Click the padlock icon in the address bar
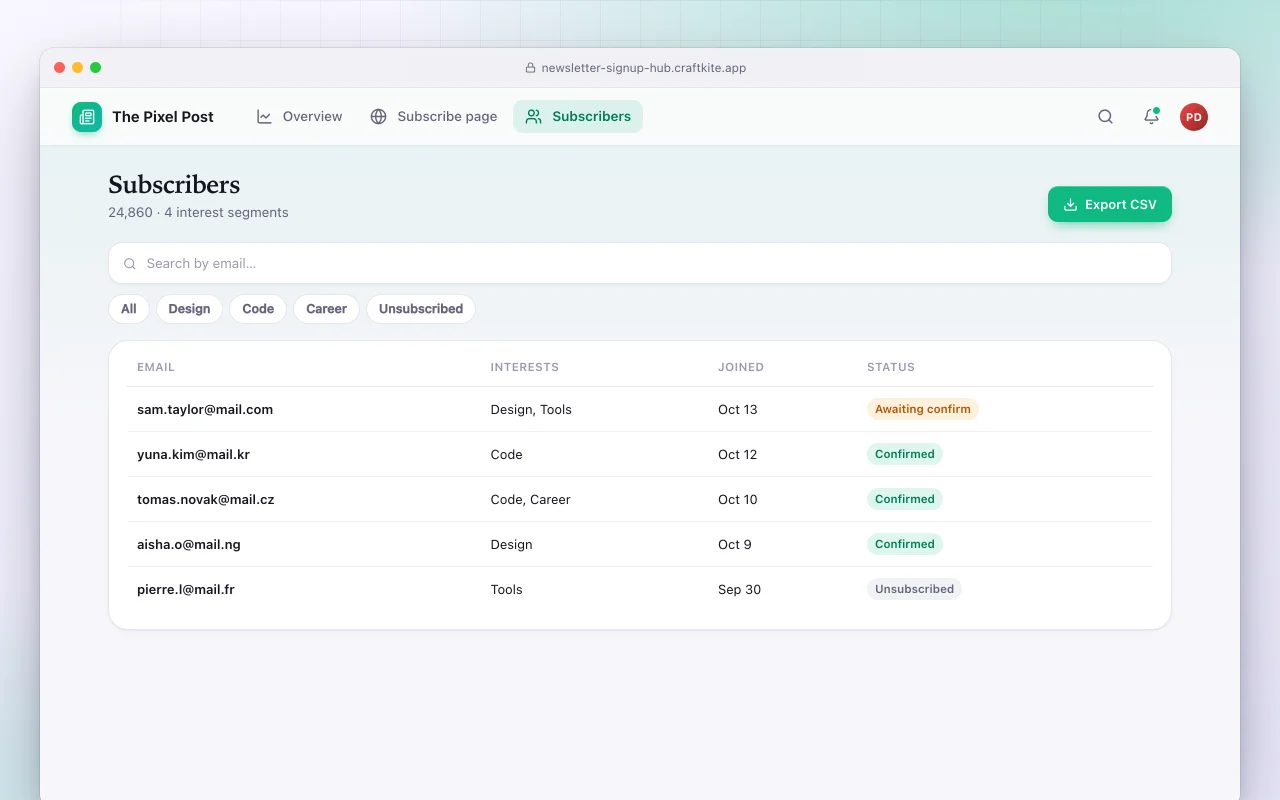This screenshot has width=1280, height=800. tap(531, 68)
